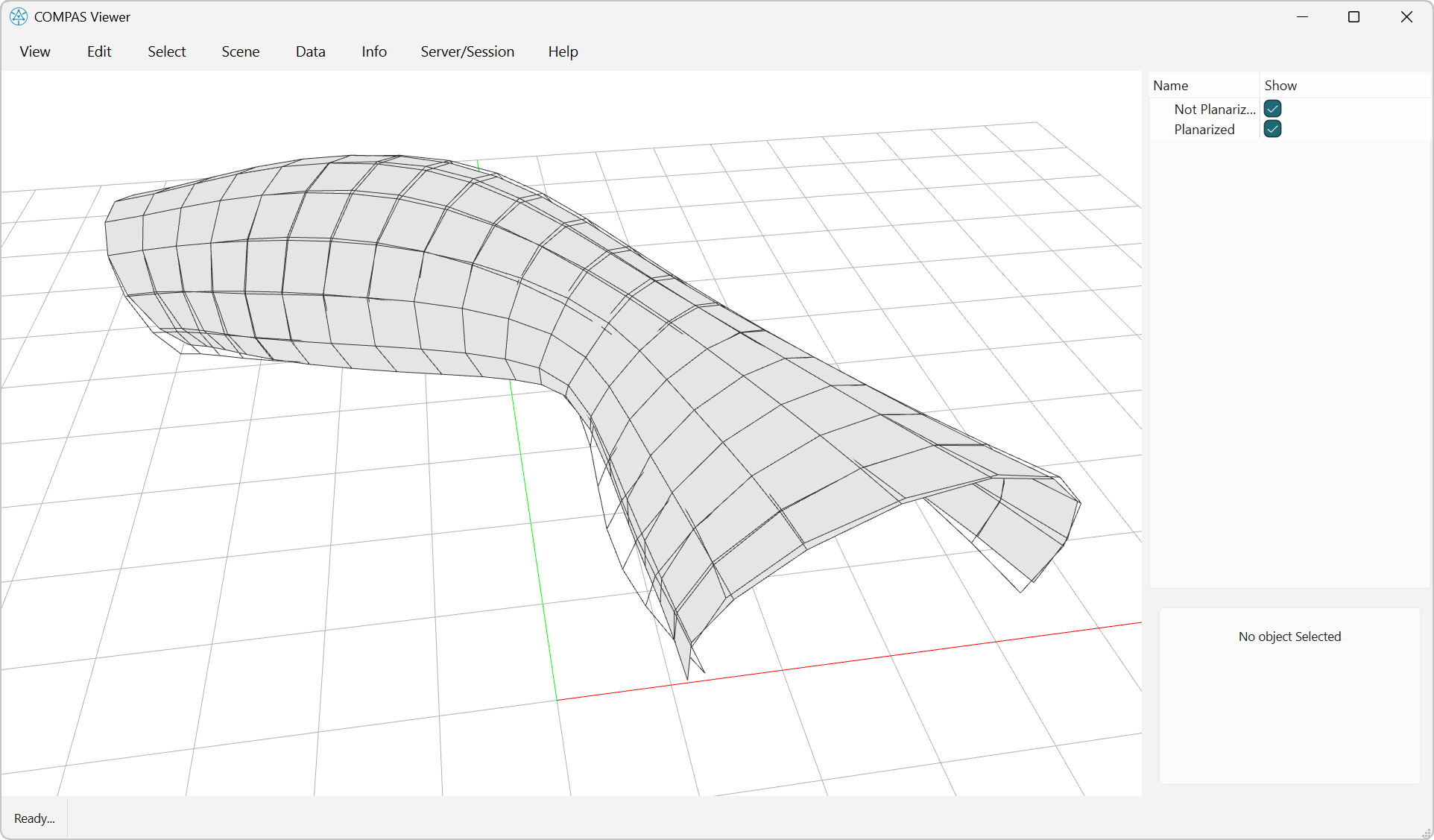This screenshot has width=1434, height=840.
Task: Uncheck Show for the Not Planarized object
Action: [x=1272, y=109]
